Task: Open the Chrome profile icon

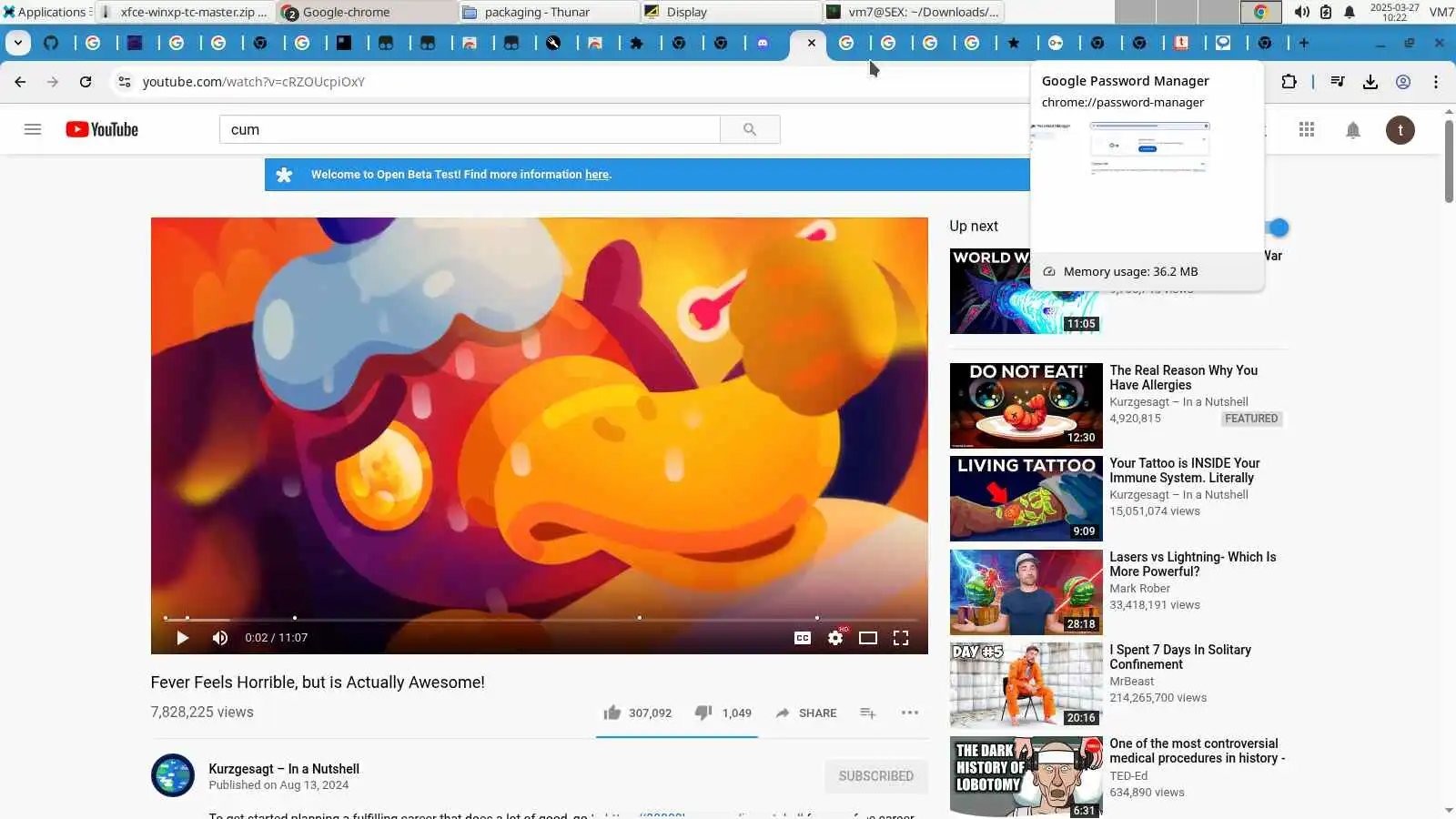Action: (1403, 82)
